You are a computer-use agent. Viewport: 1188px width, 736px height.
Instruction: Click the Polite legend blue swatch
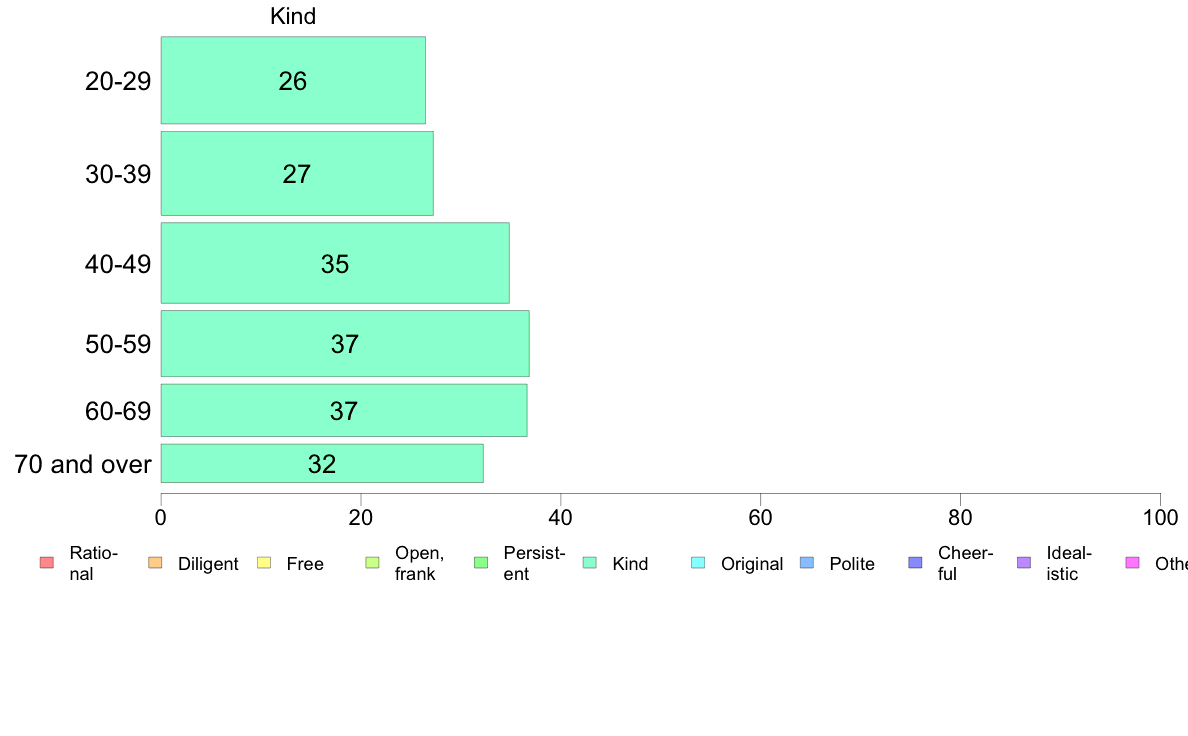click(x=807, y=562)
